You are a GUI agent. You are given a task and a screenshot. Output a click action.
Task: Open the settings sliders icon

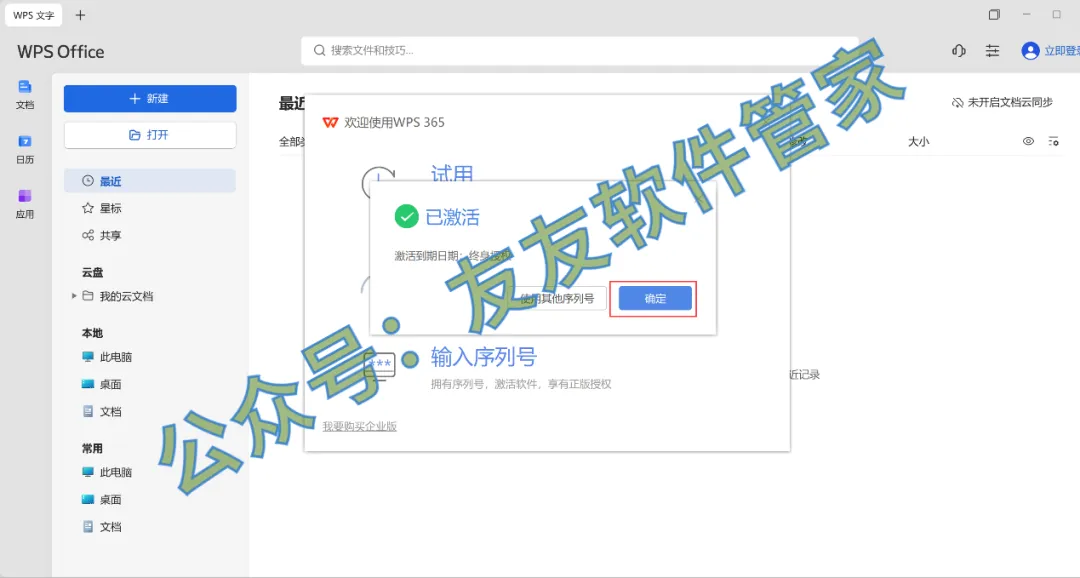pyautogui.click(x=993, y=51)
